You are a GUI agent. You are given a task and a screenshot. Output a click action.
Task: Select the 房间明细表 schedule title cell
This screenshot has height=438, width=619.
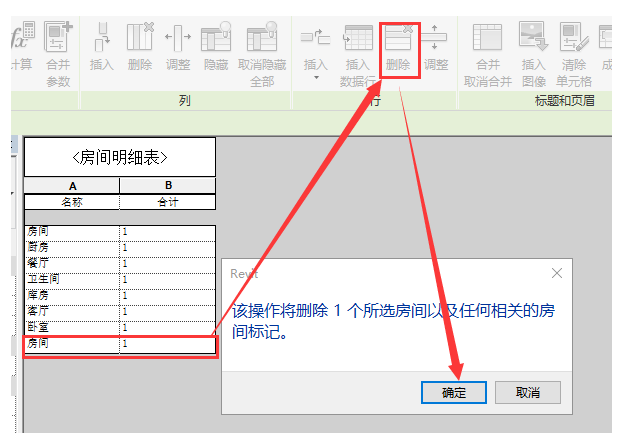[120, 157]
